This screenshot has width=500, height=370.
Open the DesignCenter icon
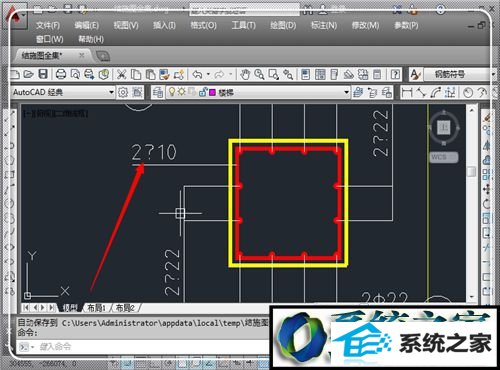(320, 74)
